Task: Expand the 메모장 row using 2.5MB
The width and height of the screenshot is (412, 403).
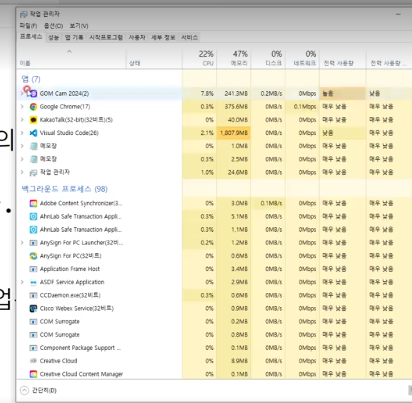Action: point(22,159)
